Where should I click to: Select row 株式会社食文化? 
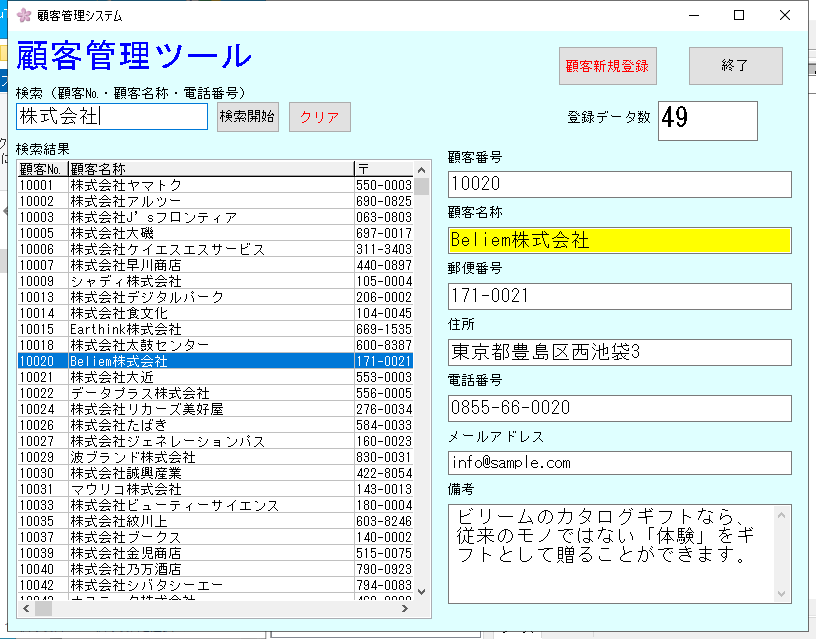(215, 313)
